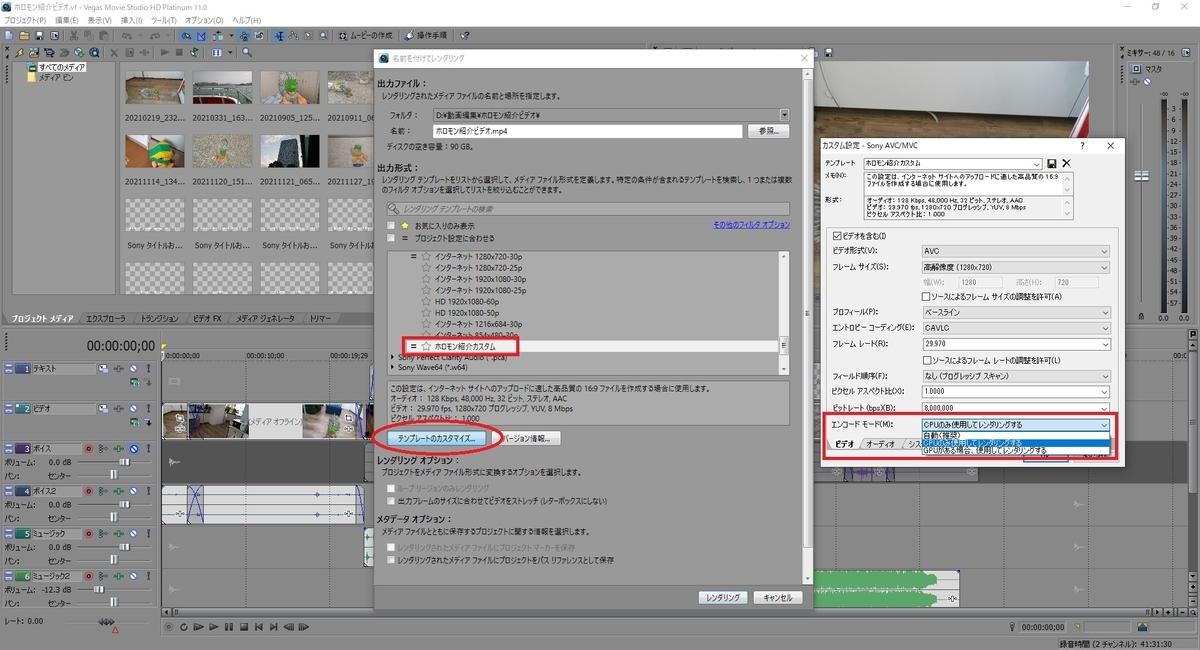This screenshot has height=650, width=1200.
Task: Adjust the ミュージック2 track volume slider
Action: click(x=98, y=590)
